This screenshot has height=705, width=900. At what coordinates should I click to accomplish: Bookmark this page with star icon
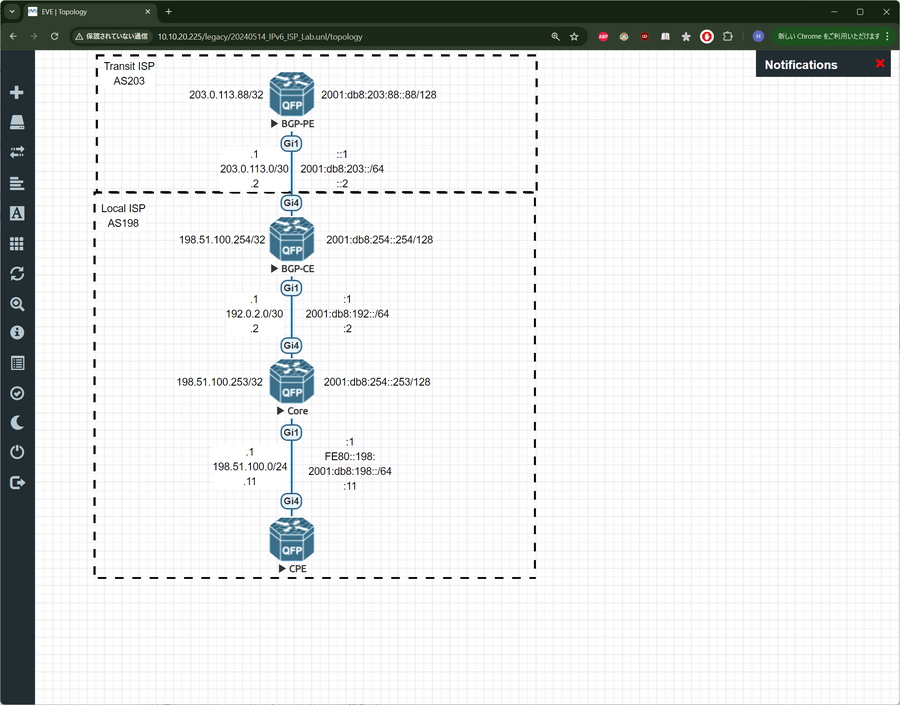coord(574,36)
